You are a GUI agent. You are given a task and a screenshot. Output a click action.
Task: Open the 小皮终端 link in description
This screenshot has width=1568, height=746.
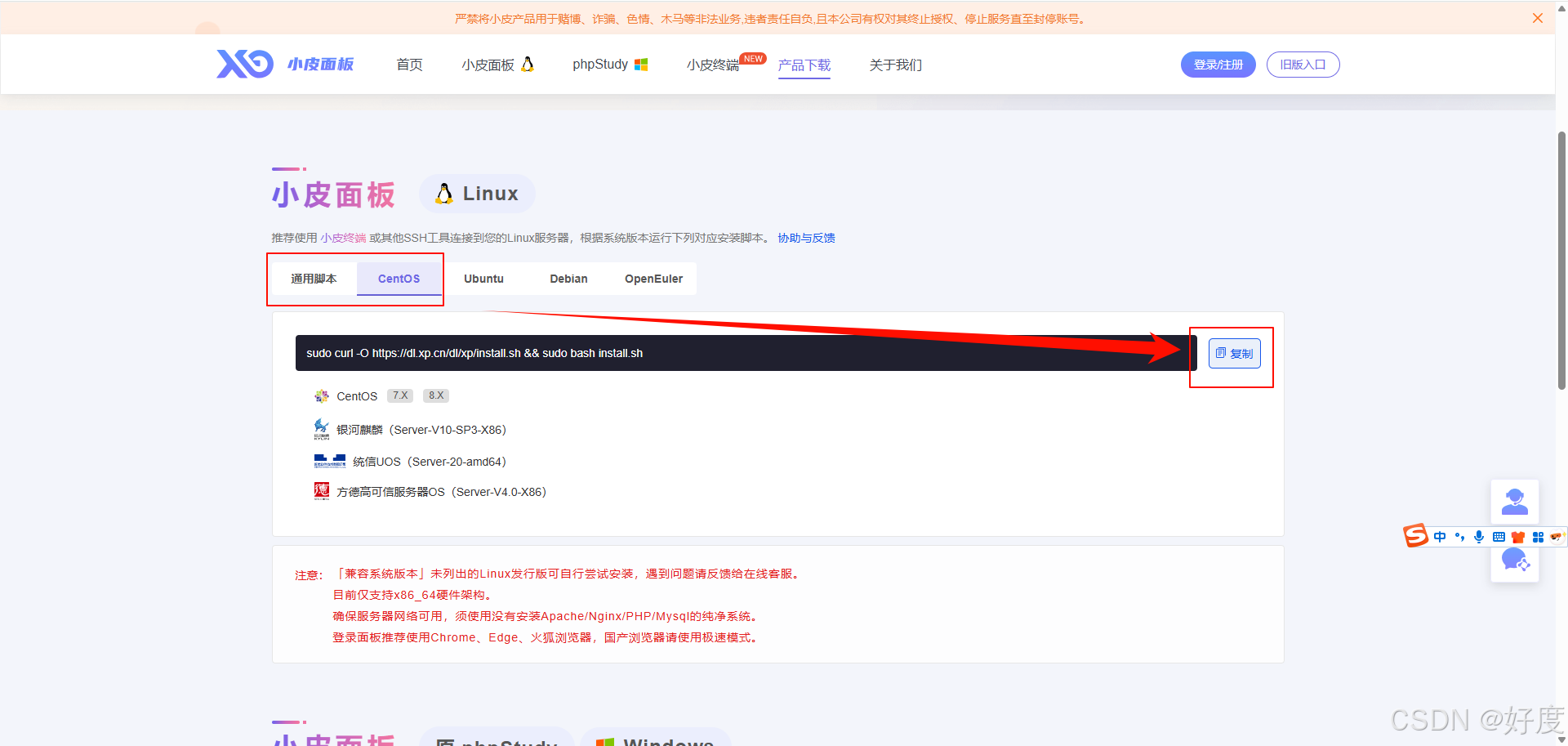pos(343,238)
